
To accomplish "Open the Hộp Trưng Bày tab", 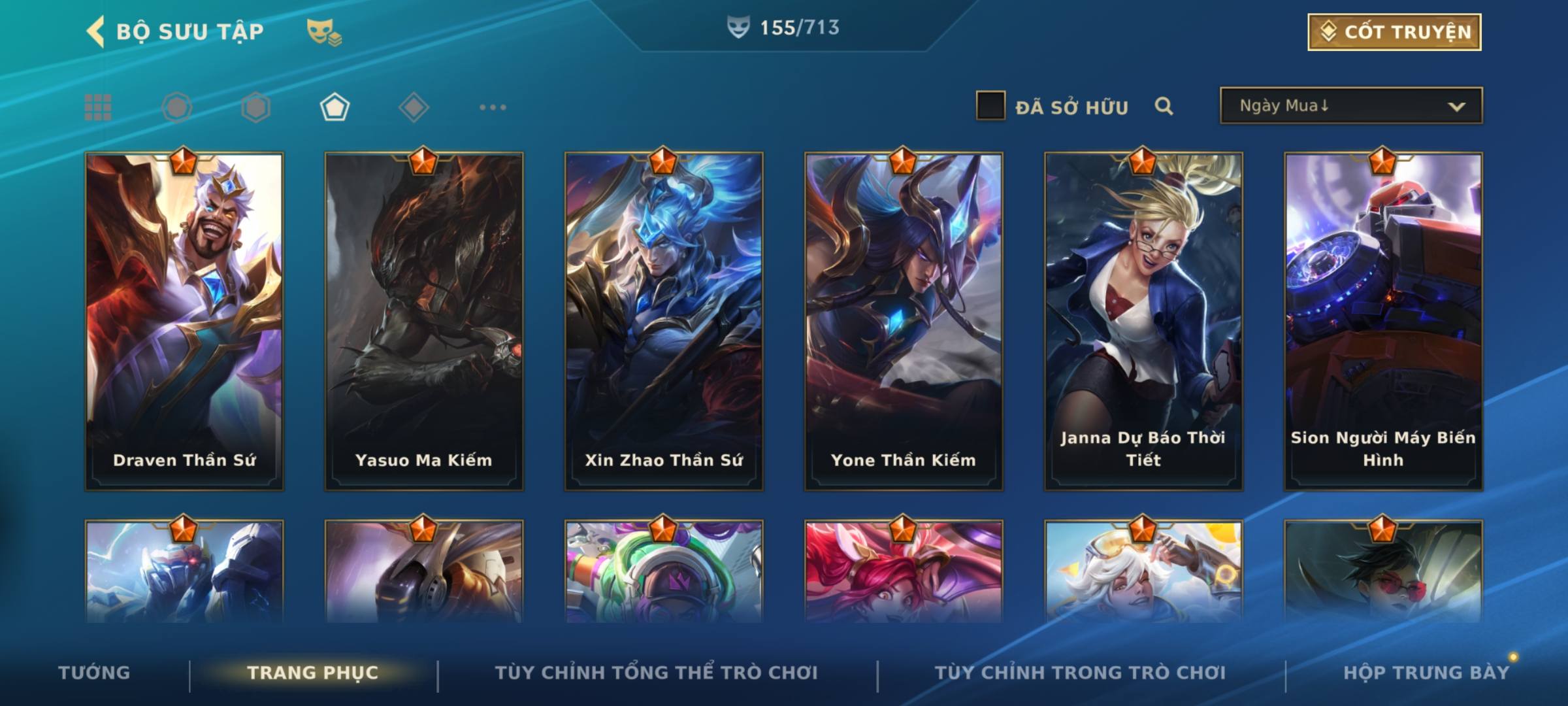I will coord(1426,672).
